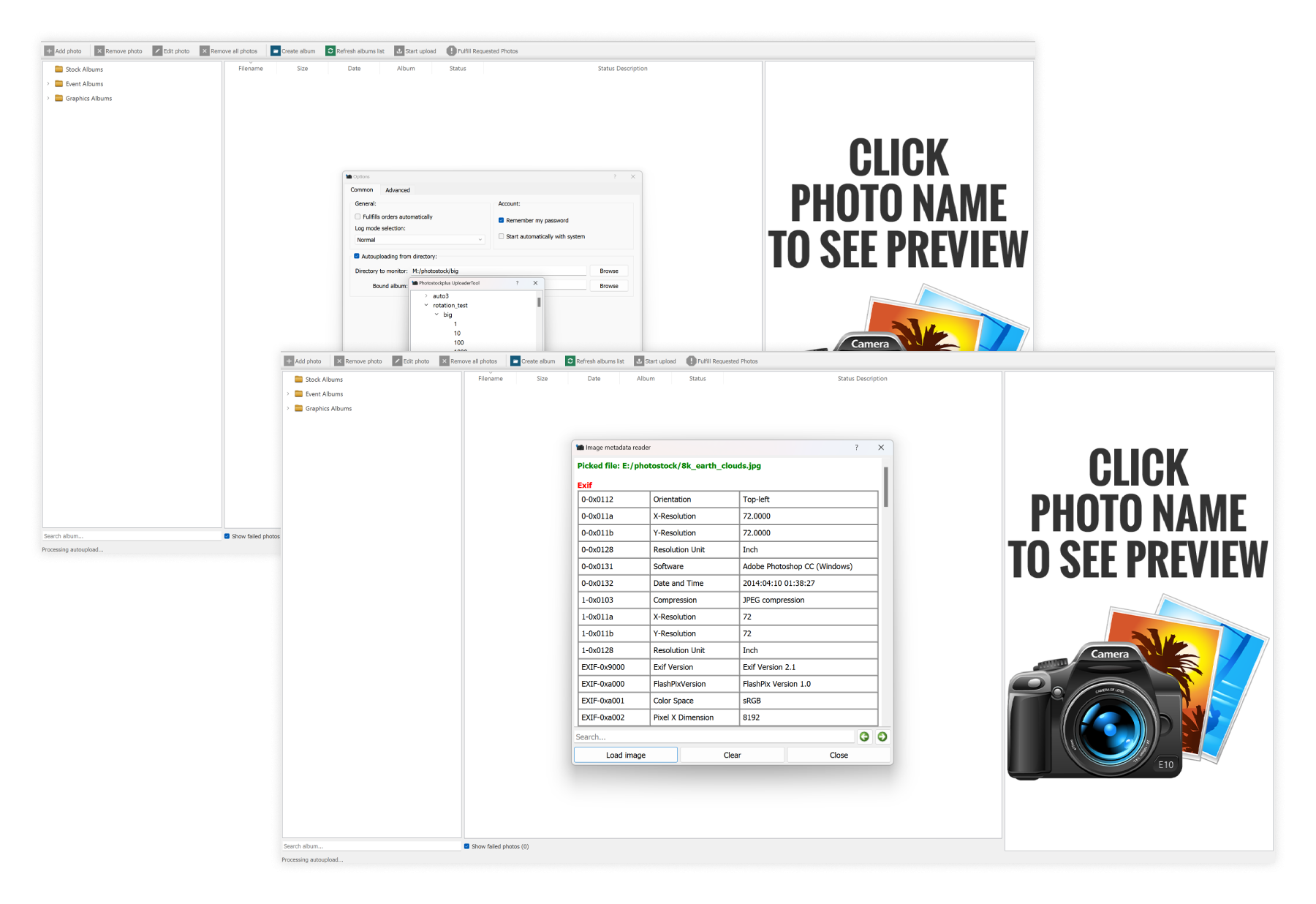This screenshot has height=904, width=1316.
Task: Click the Adobe Photoshop CC (Windows) cell
Action: coord(809,567)
